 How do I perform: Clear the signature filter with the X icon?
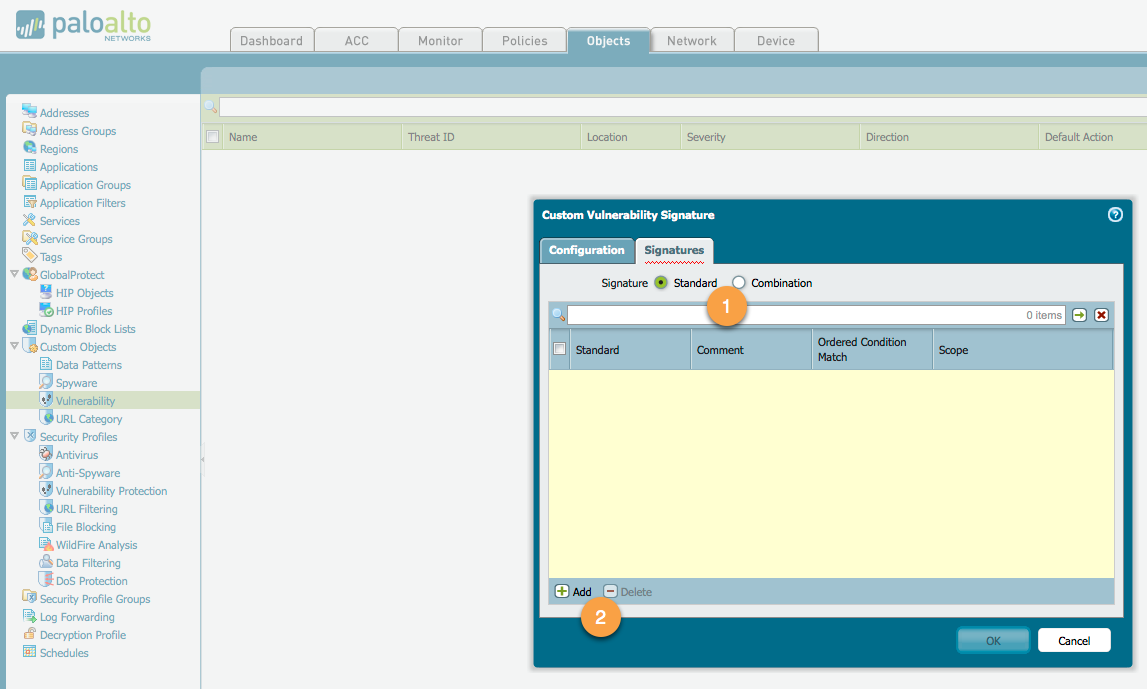pos(1101,314)
